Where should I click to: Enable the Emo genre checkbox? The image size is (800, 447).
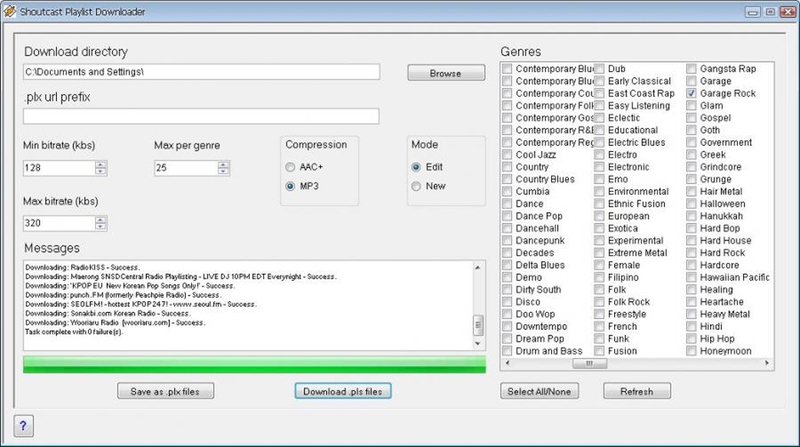[599, 179]
